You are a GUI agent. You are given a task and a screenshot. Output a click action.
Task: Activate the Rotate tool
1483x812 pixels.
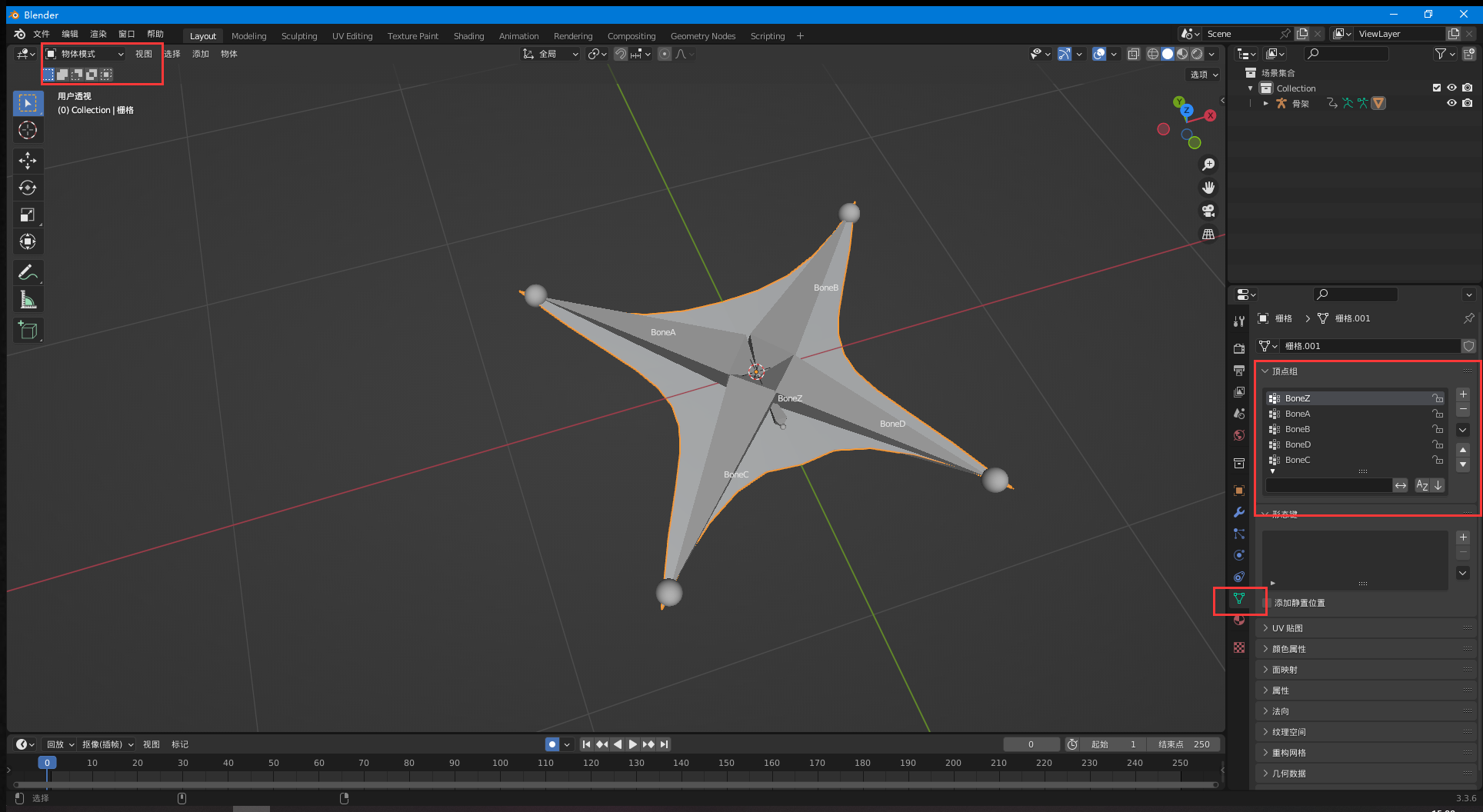coord(28,188)
